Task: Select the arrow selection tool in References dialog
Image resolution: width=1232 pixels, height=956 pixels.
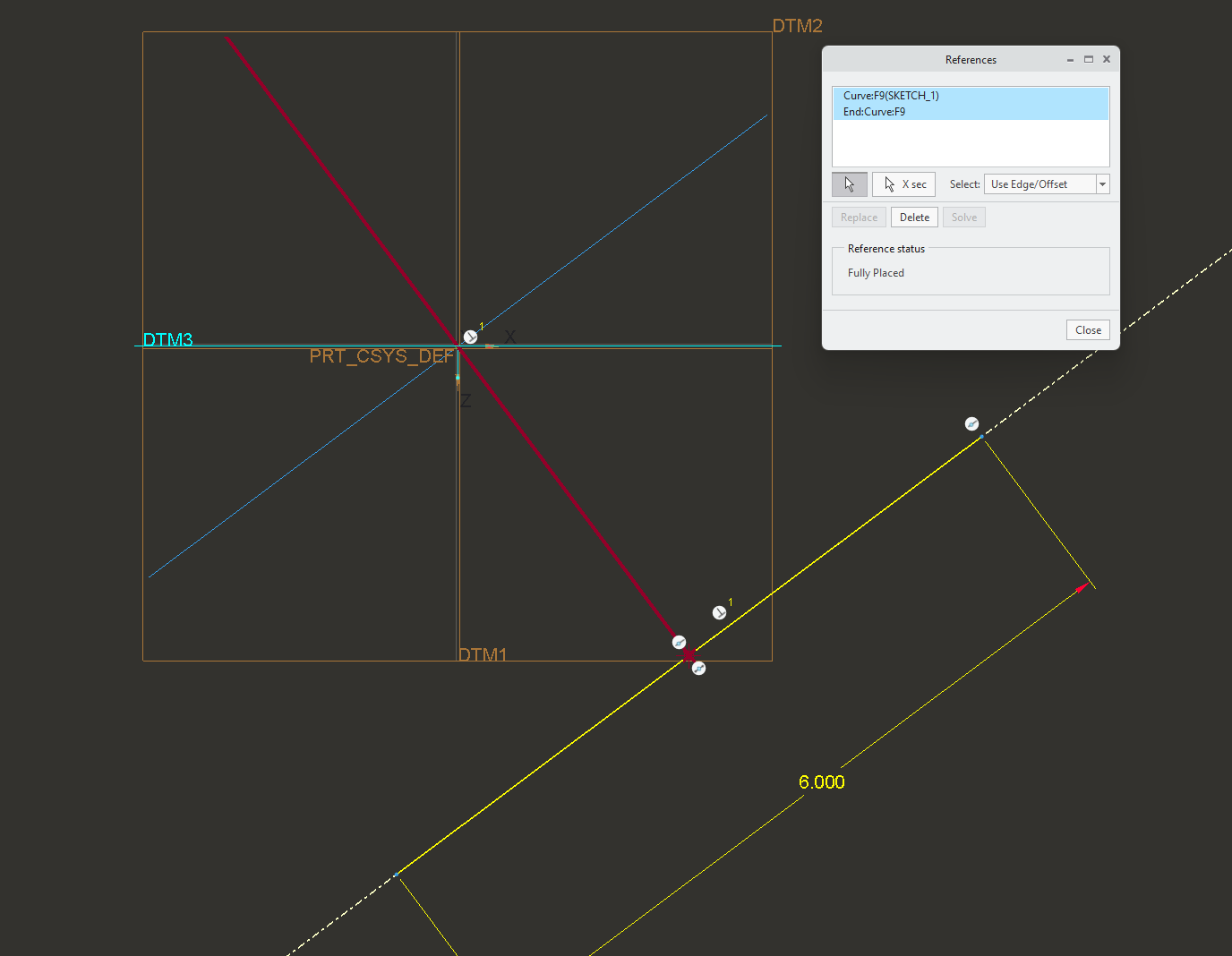Action: pos(849,184)
